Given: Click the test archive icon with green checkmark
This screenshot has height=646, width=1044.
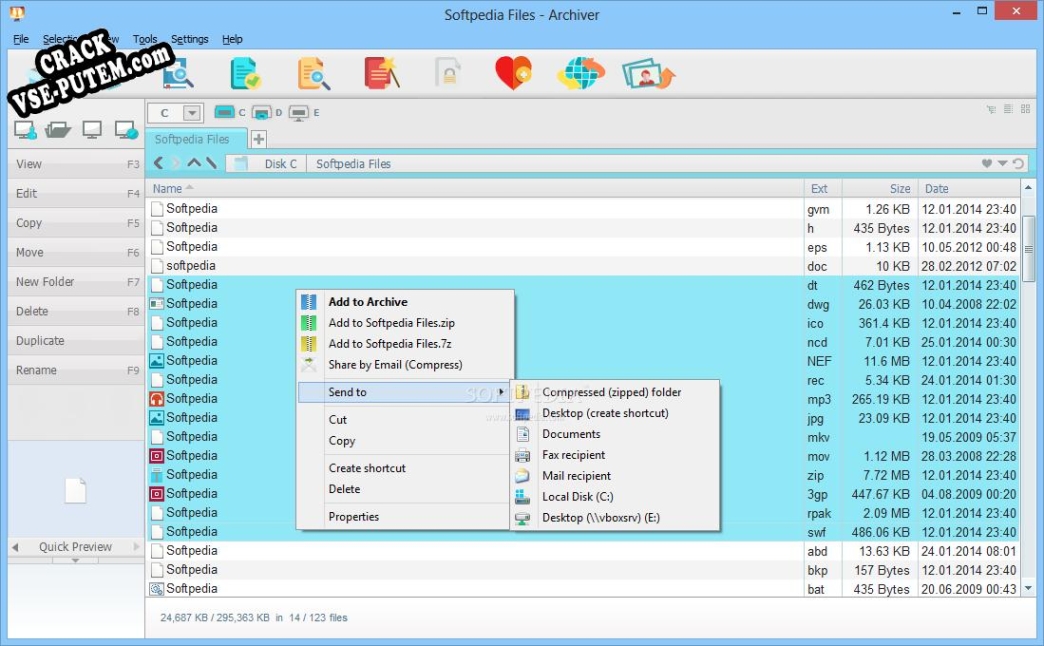Looking at the screenshot, I should pos(246,73).
